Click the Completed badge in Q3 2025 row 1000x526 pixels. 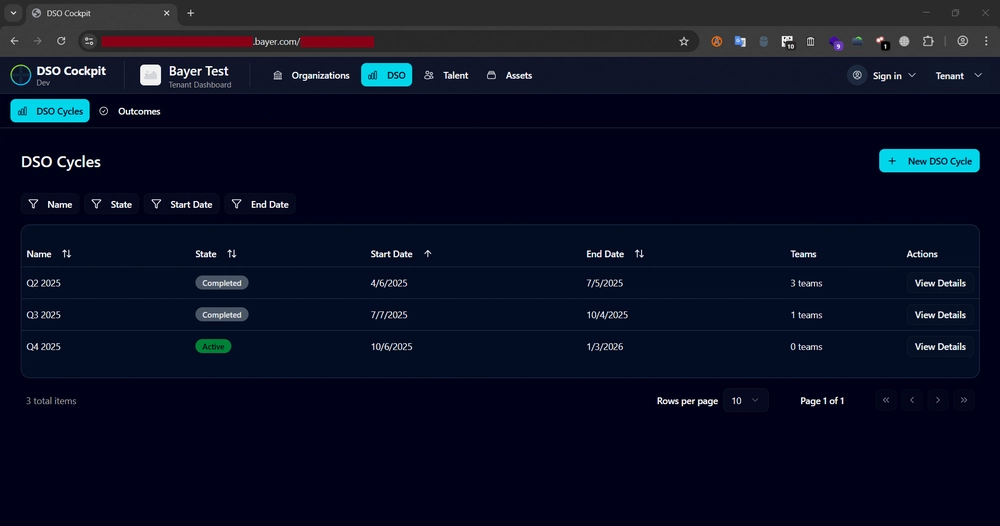coord(222,315)
